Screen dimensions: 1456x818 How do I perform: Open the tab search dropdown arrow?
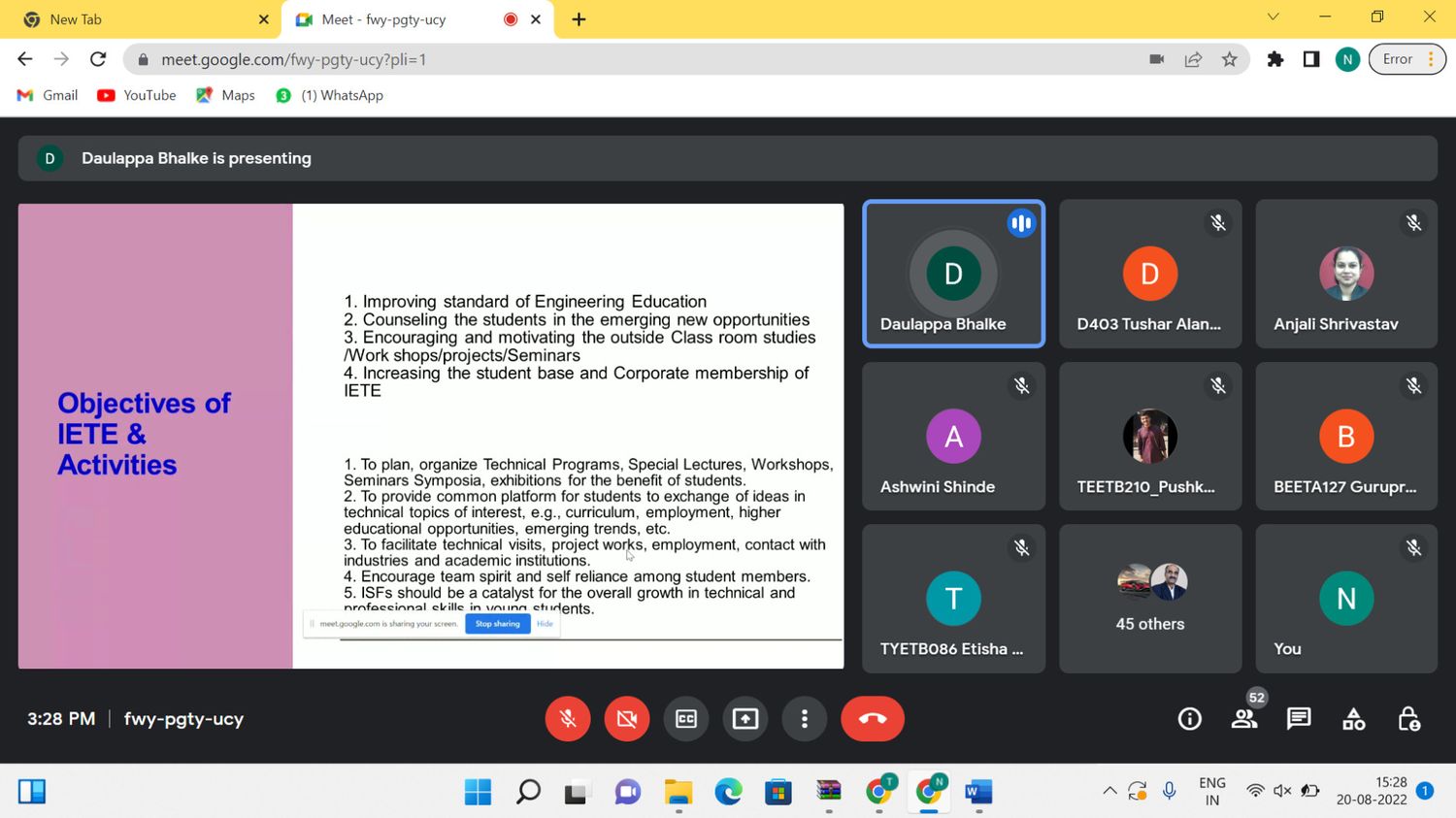coord(1274,16)
